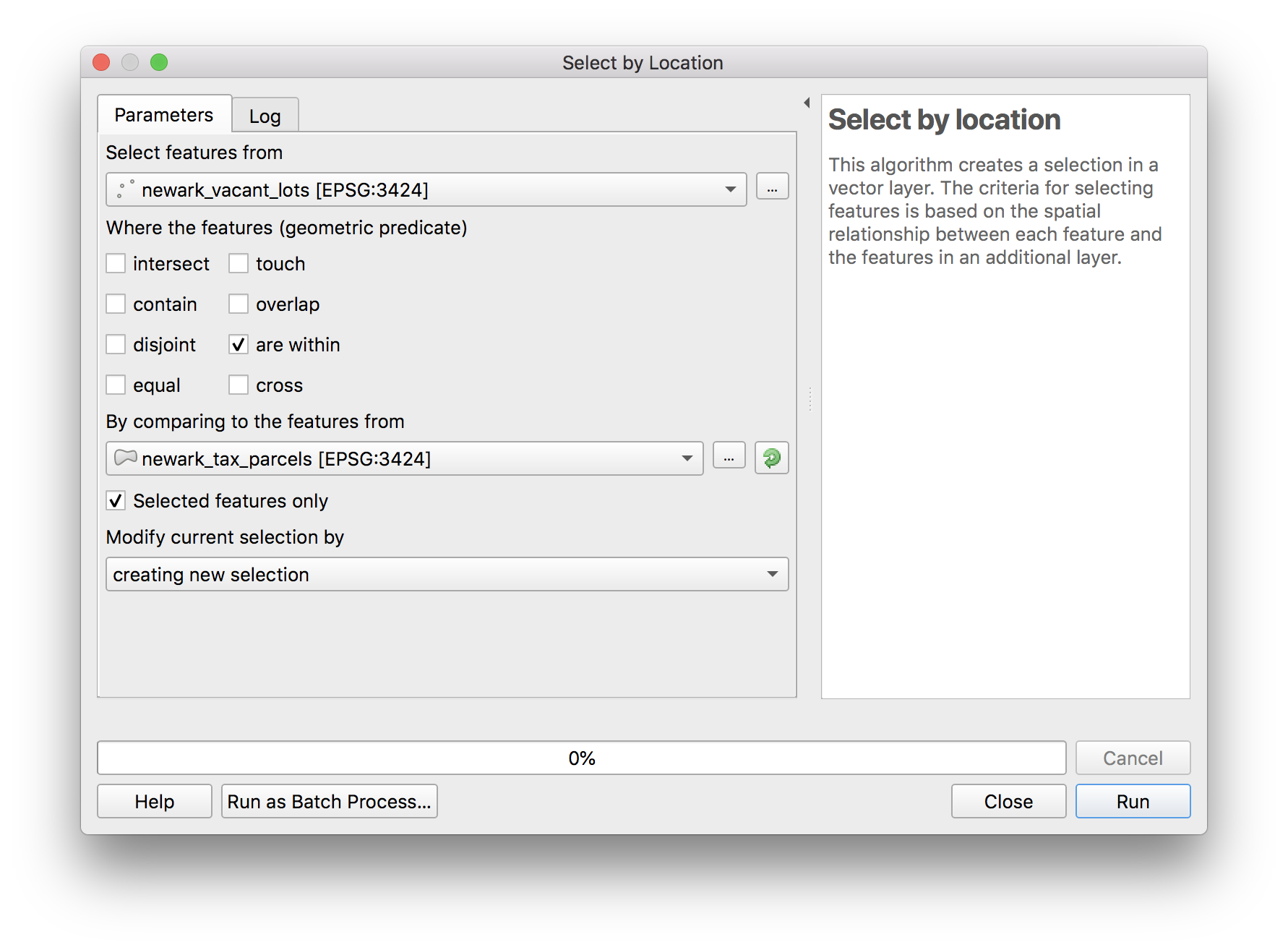Open browse button next to newark_vacant_lots
Screen dimensions: 1288x950
(x=772, y=187)
